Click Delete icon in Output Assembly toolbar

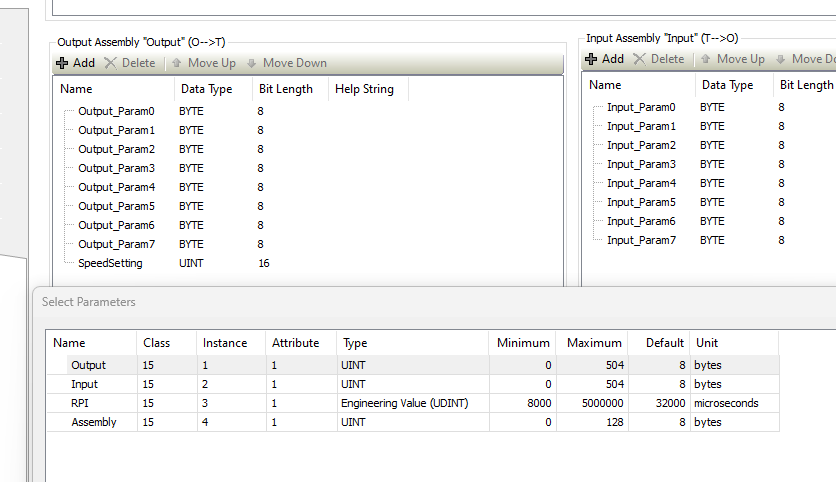[111, 63]
